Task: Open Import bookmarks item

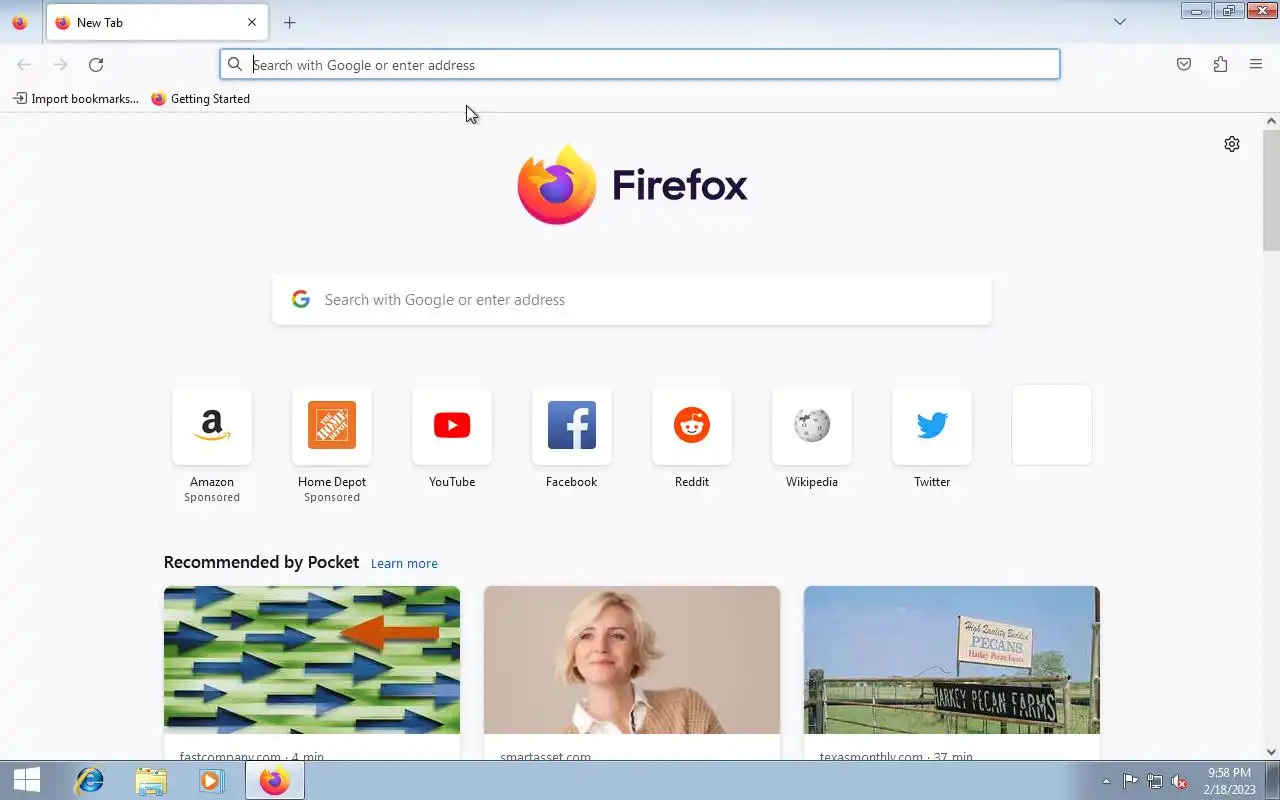Action: 76,99
